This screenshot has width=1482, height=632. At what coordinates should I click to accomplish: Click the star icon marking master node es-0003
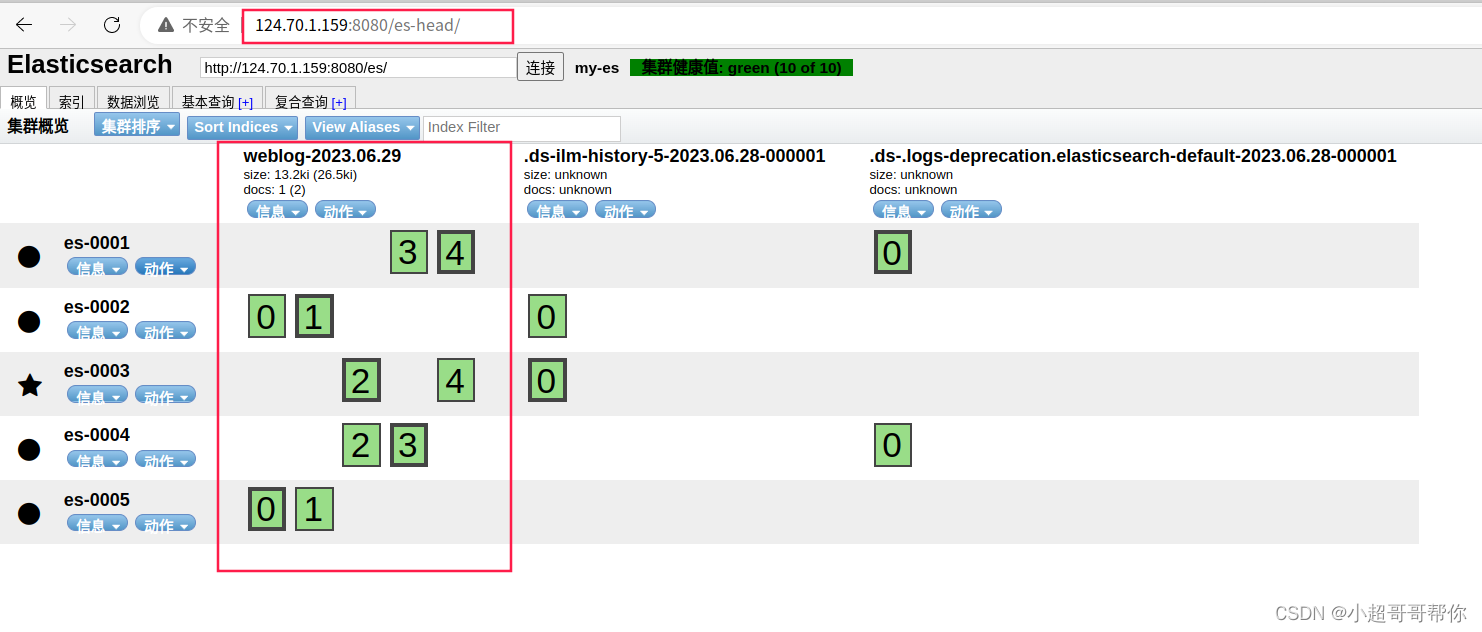(x=29, y=384)
